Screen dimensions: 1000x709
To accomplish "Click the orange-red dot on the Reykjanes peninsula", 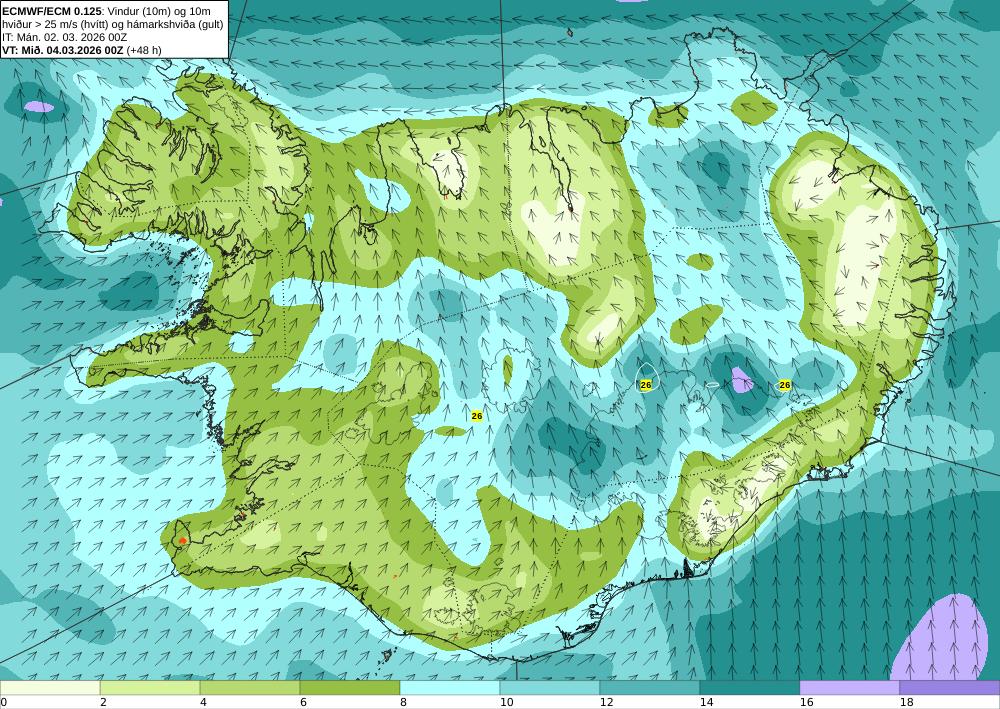I will [x=183, y=541].
